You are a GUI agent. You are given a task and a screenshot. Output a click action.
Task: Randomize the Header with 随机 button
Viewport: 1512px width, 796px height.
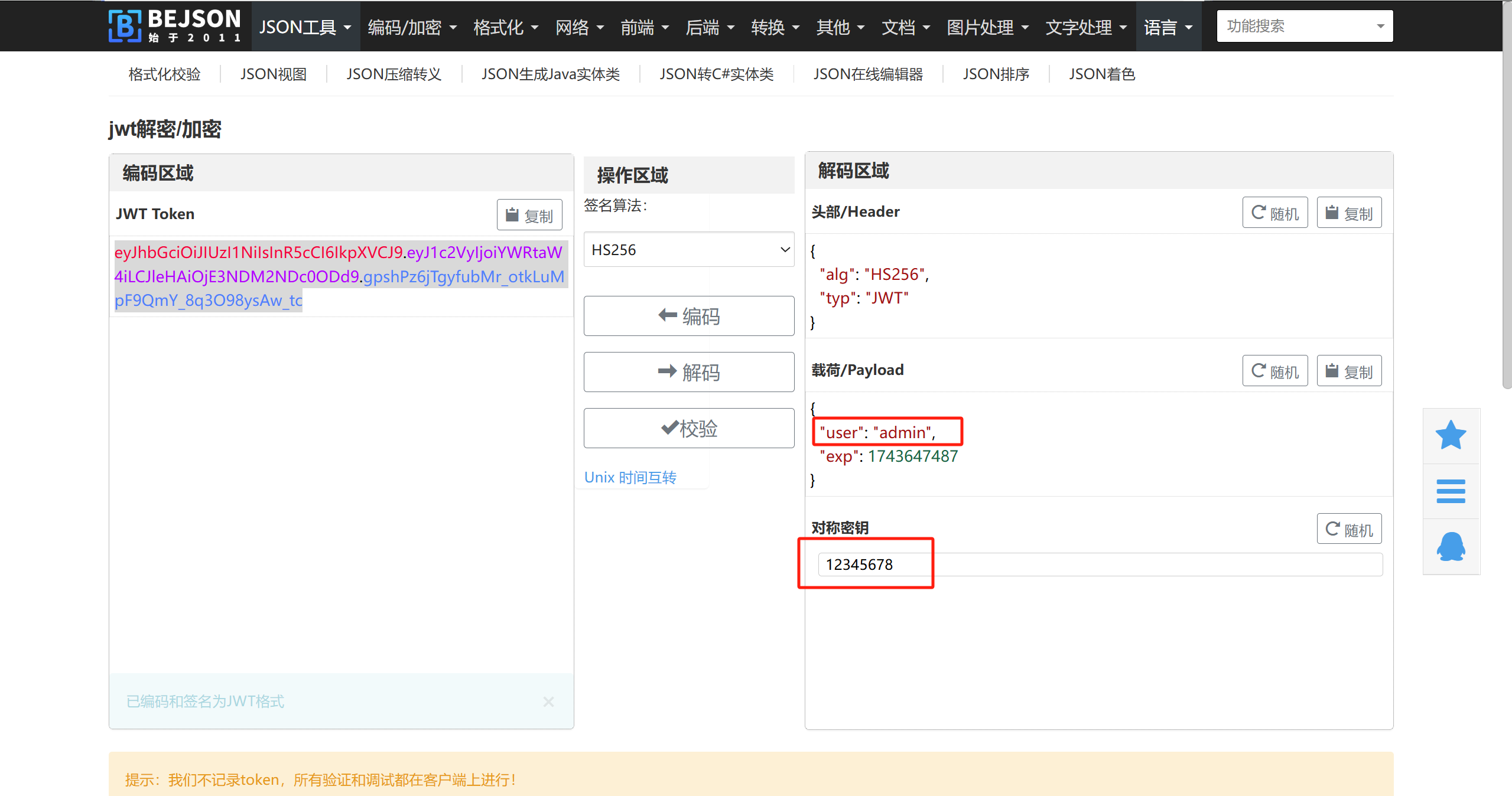click(x=1274, y=213)
